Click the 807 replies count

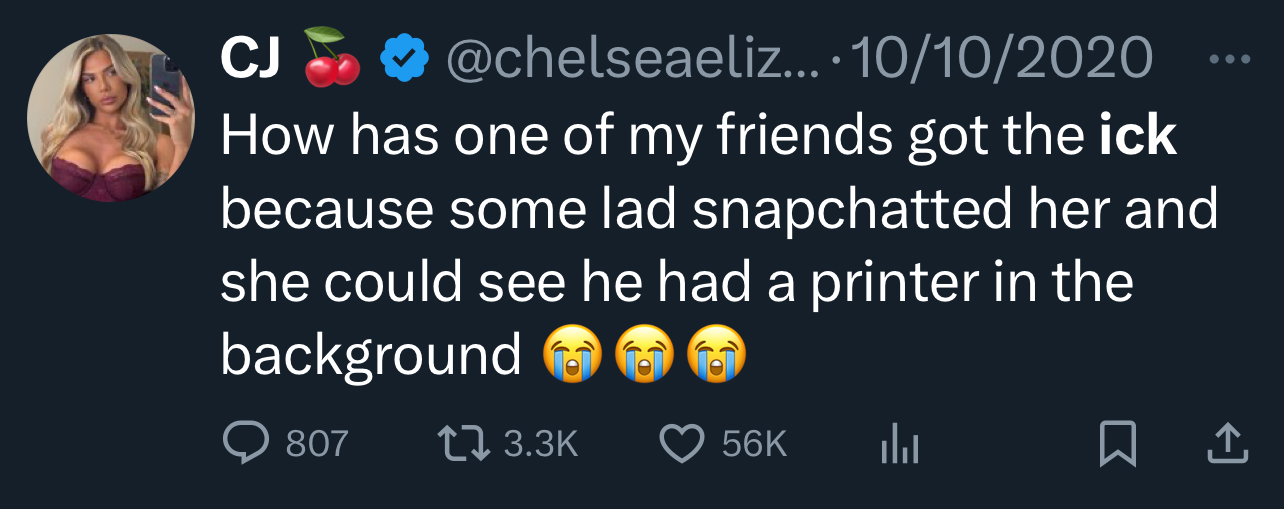coord(316,444)
